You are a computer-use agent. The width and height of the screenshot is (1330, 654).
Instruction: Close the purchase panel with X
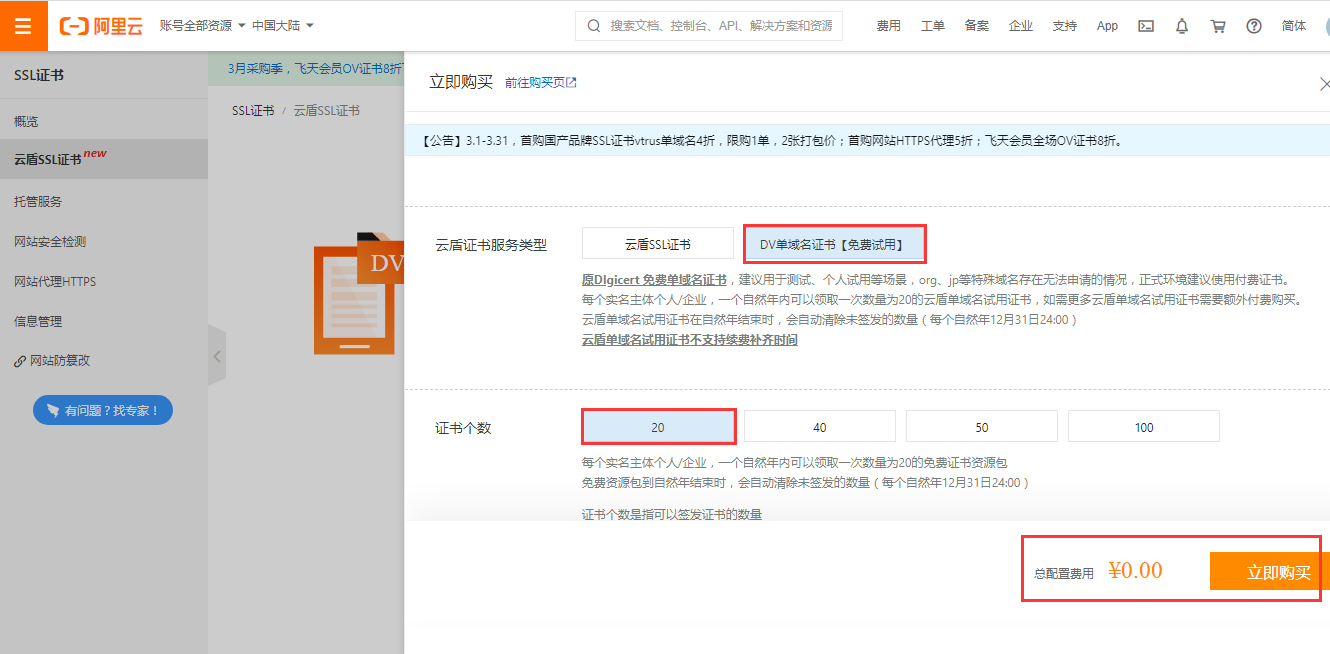(x=1324, y=84)
